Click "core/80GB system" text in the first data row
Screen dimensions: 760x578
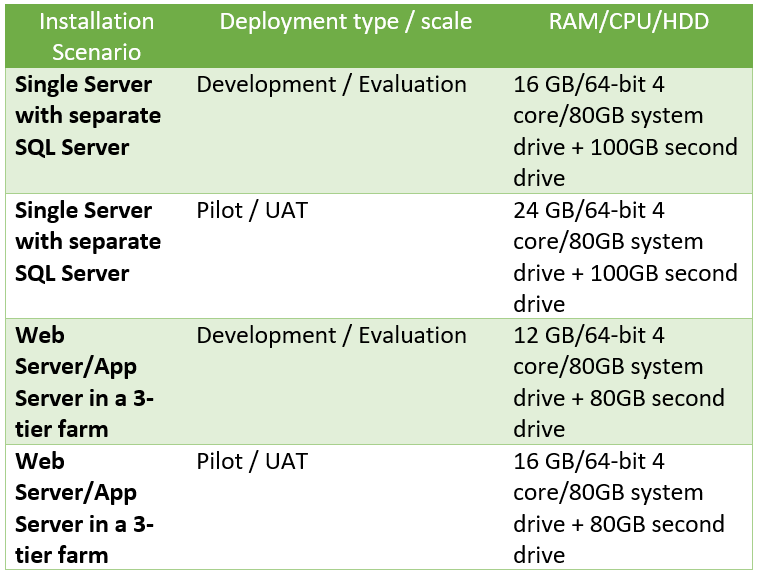tap(608, 115)
